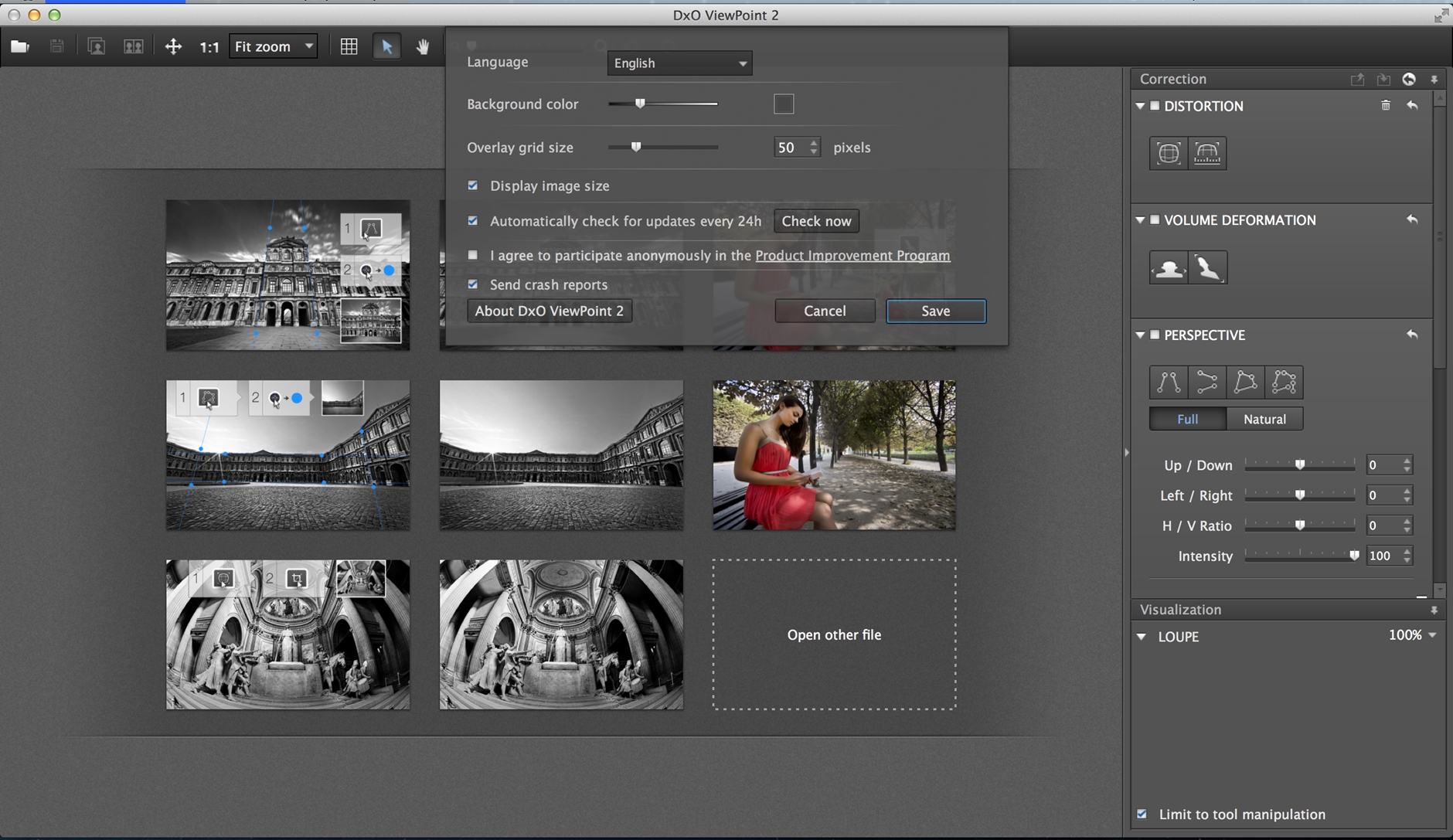Image resolution: width=1453 pixels, height=840 pixels.
Task: Check the Product Improvement Program agreement box
Action: (x=473, y=255)
